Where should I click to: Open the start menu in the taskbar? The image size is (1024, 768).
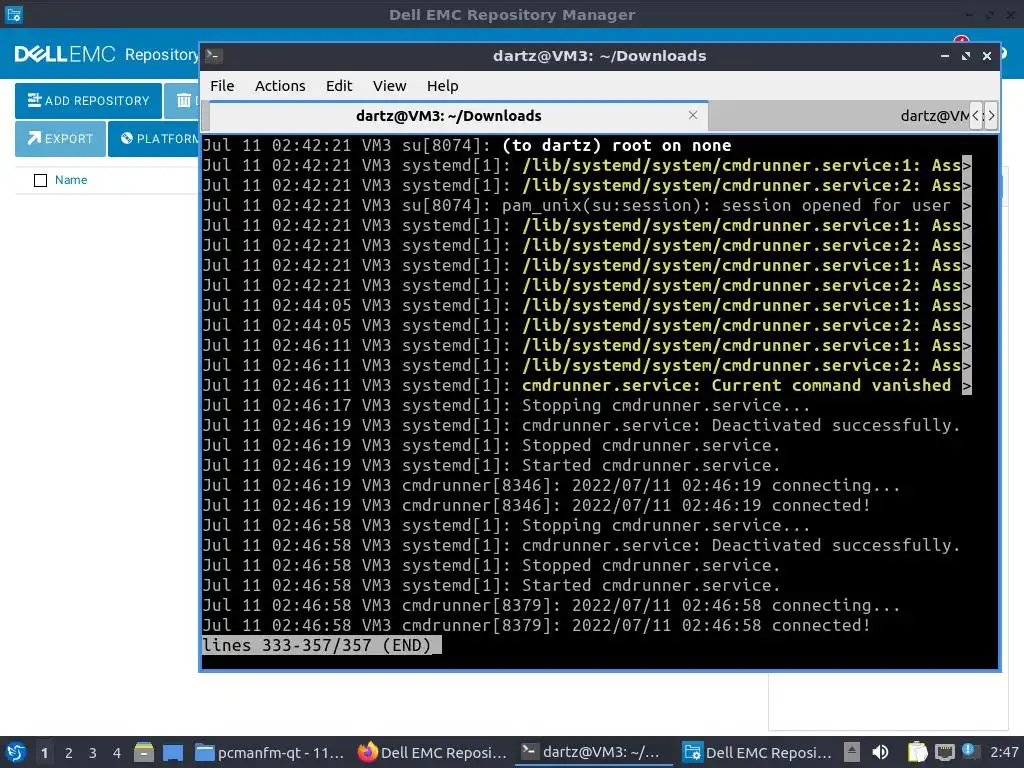point(15,752)
